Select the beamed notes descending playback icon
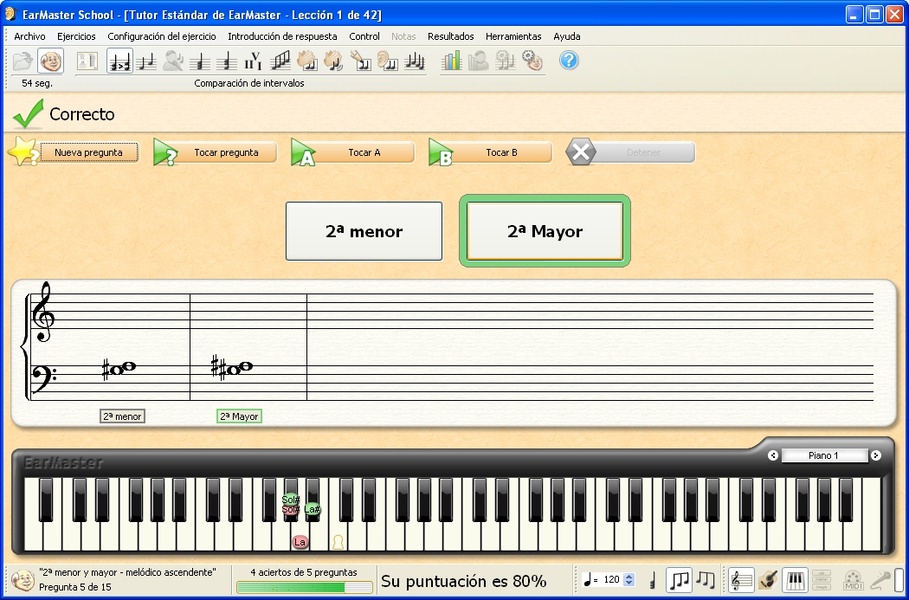 [706, 580]
